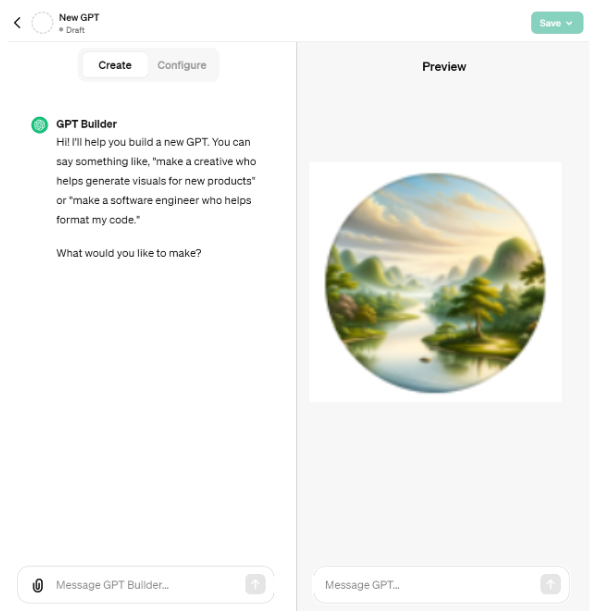The height and width of the screenshot is (615, 591).
Task: Click the 'What would you like to make?' text
Action: (129, 253)
